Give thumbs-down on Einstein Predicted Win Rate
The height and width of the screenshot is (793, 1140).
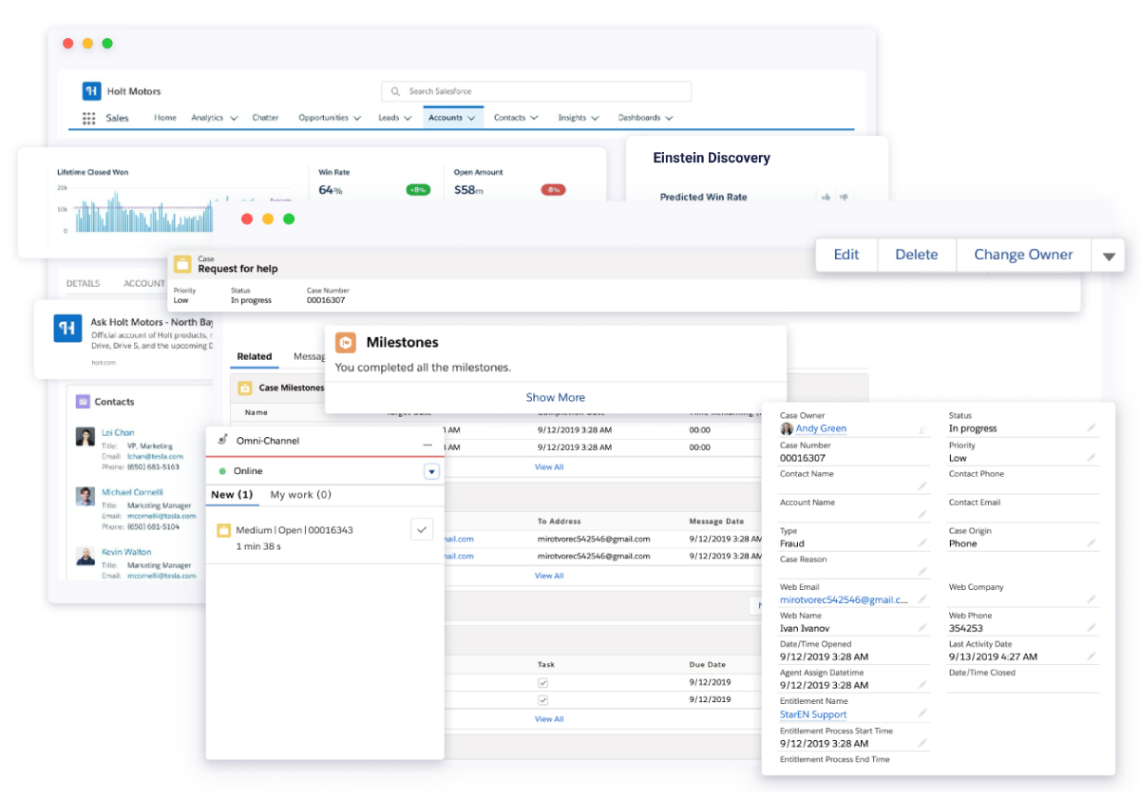coord(845,197)
